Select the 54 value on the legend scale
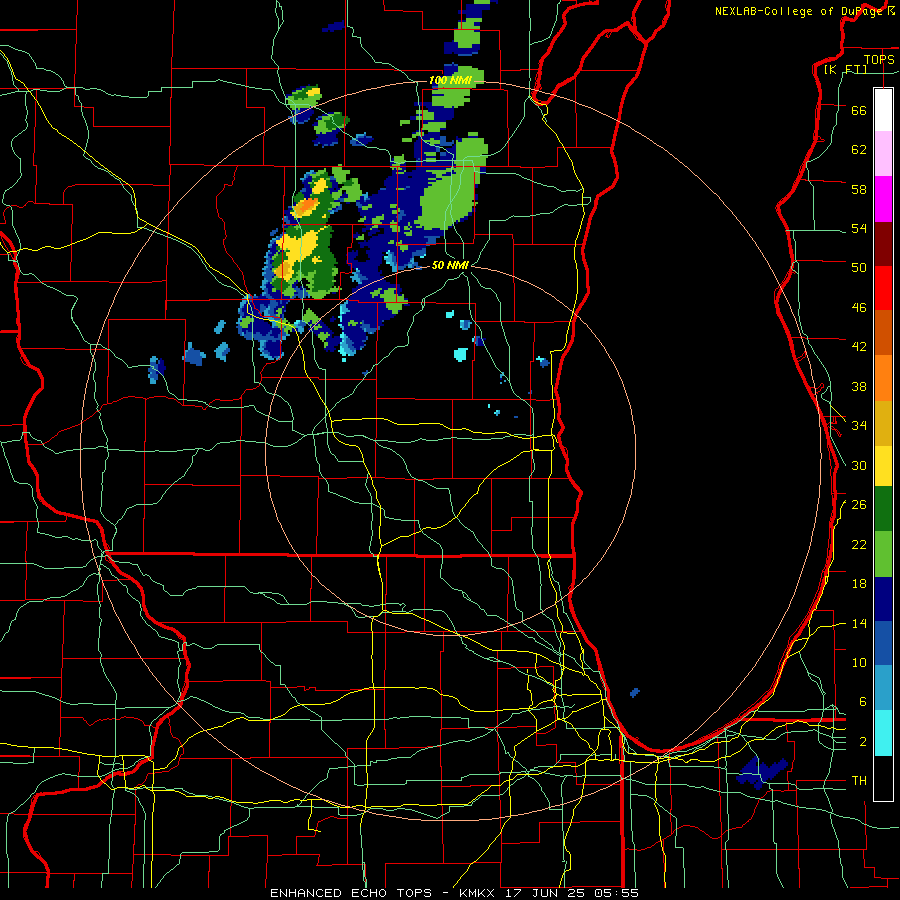Image resolution: width=900 pixels, height=900 pixels. (859, 228)
